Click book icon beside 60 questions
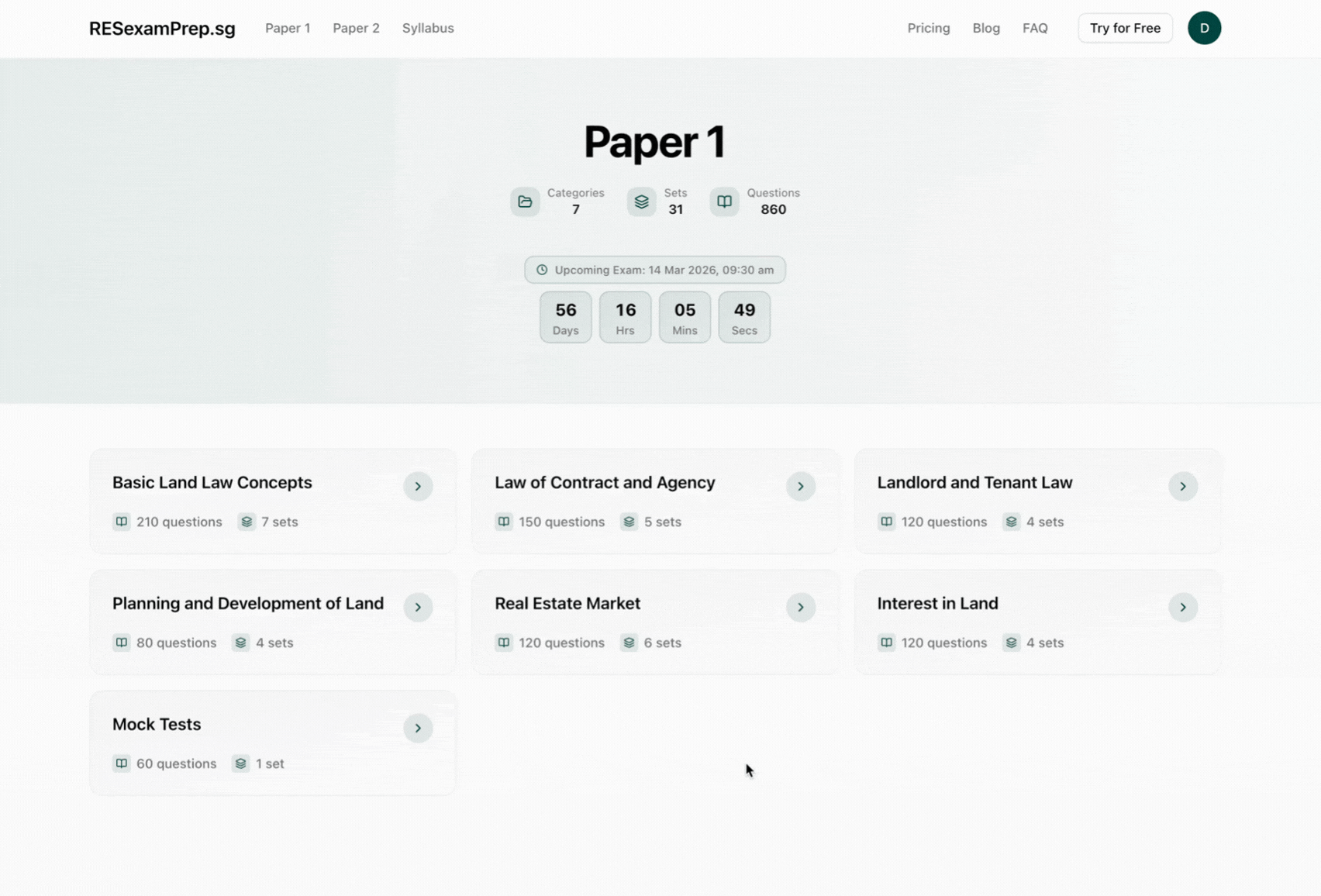Viewport: 1321px width, 896px height. 122,763
